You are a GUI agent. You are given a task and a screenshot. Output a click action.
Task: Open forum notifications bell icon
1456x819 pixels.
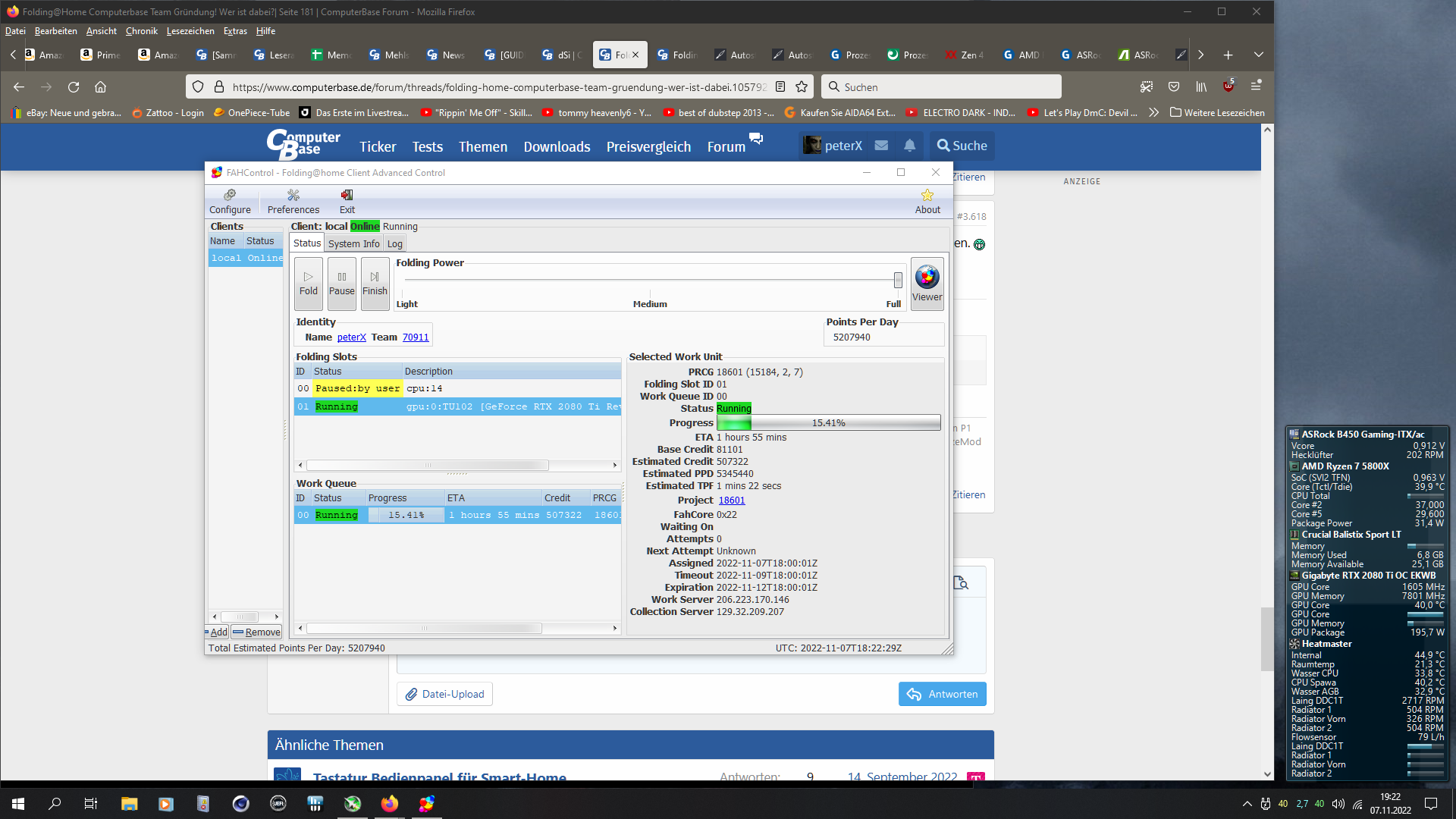[909, 146]
